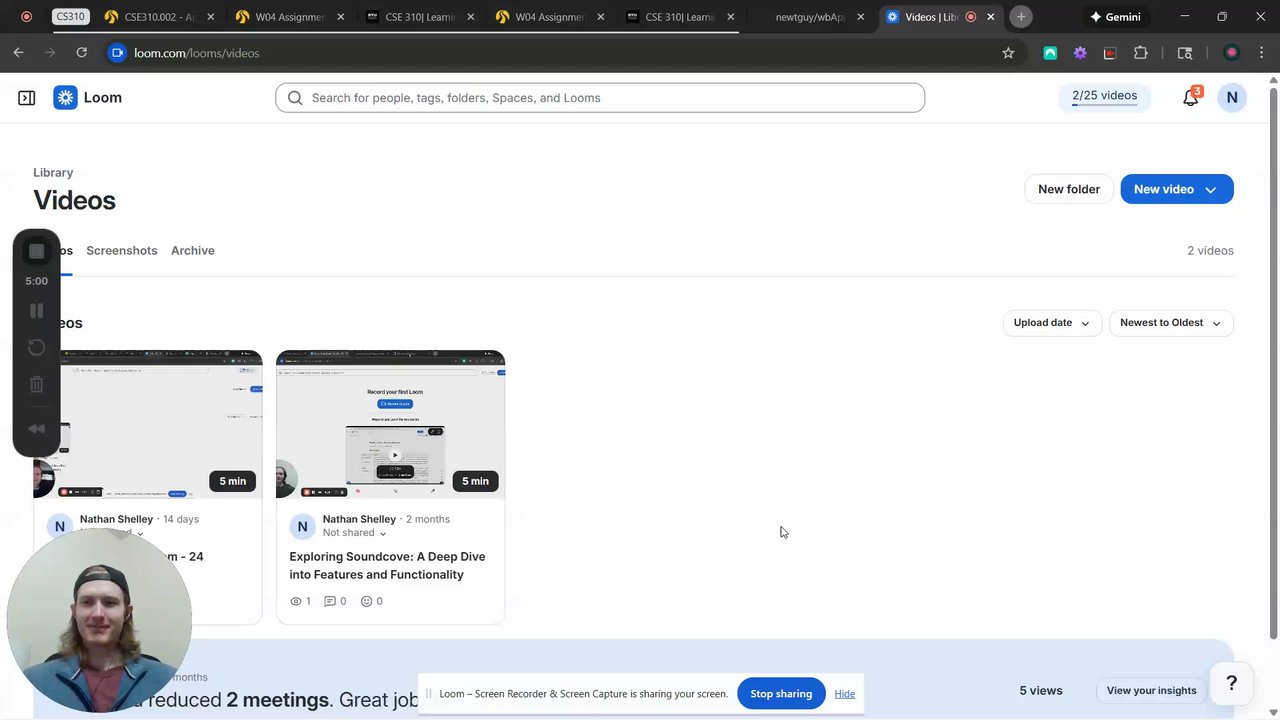Click the CS310 tab group label
This screenshot has width=1280, height=720.
tap(70, 17)
